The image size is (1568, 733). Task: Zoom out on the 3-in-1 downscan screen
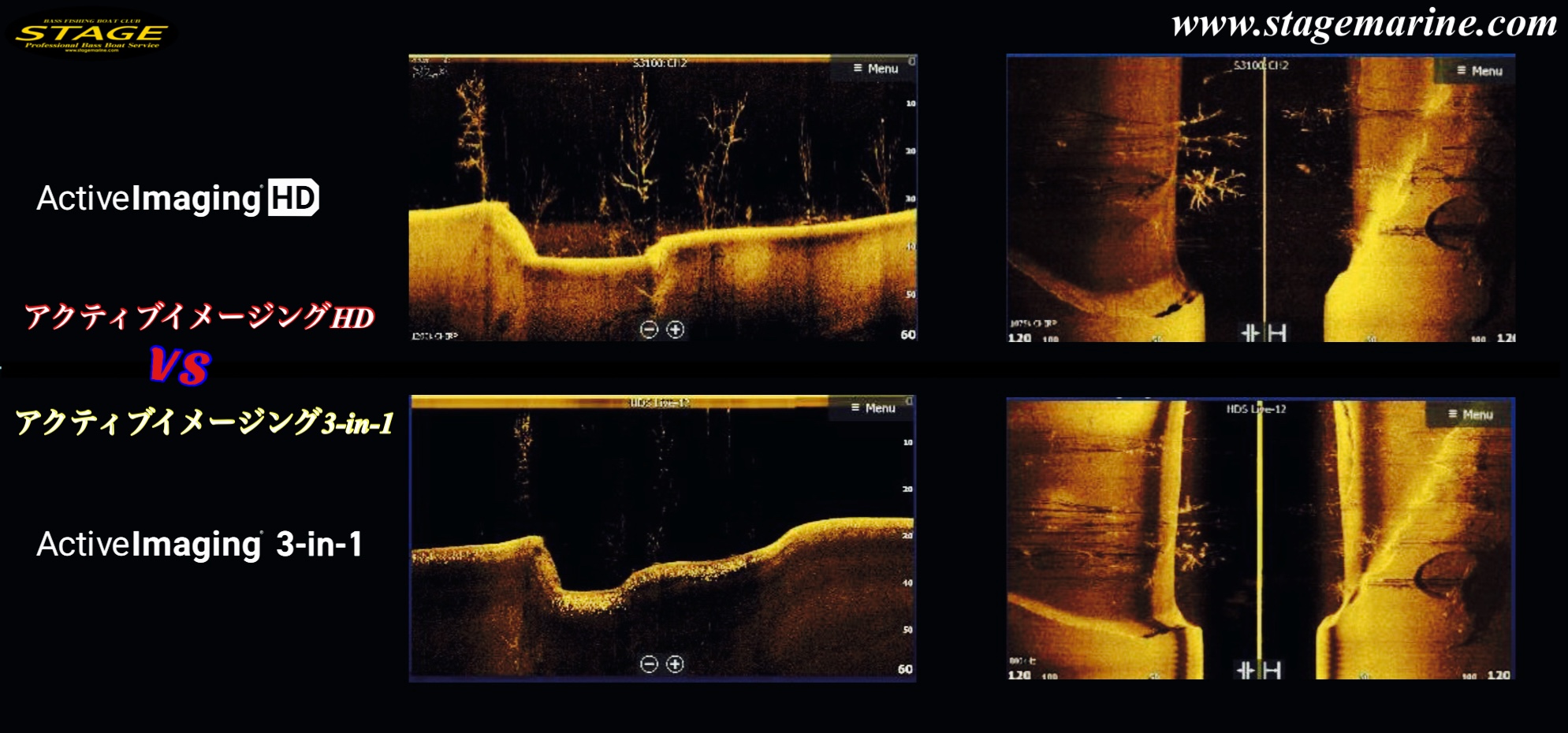pyautogui.click(x=649, y=664)
